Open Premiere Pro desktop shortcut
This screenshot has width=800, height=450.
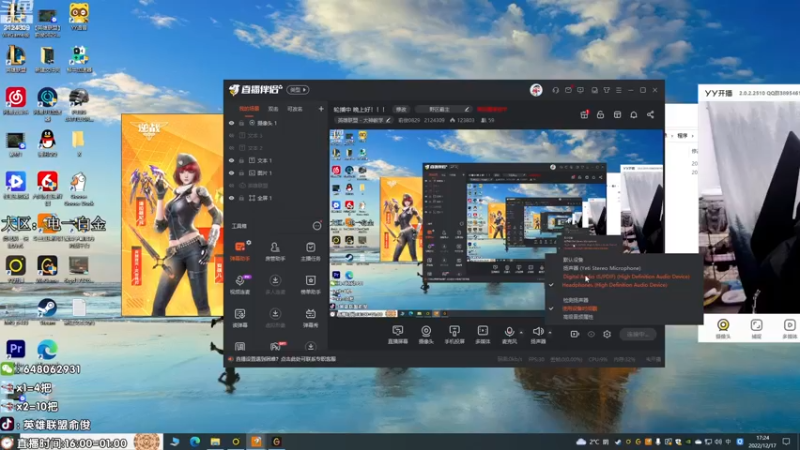[x=15, y=349]
